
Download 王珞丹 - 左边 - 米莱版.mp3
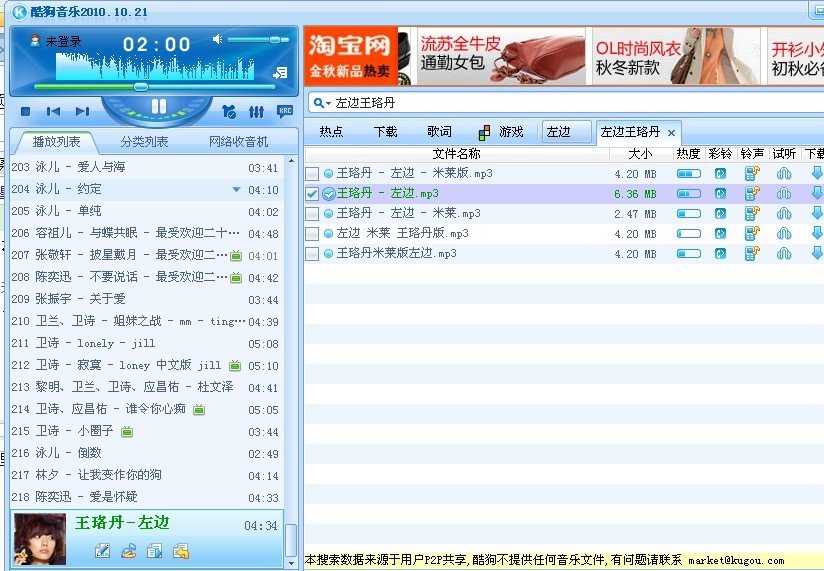pos(817,173)
